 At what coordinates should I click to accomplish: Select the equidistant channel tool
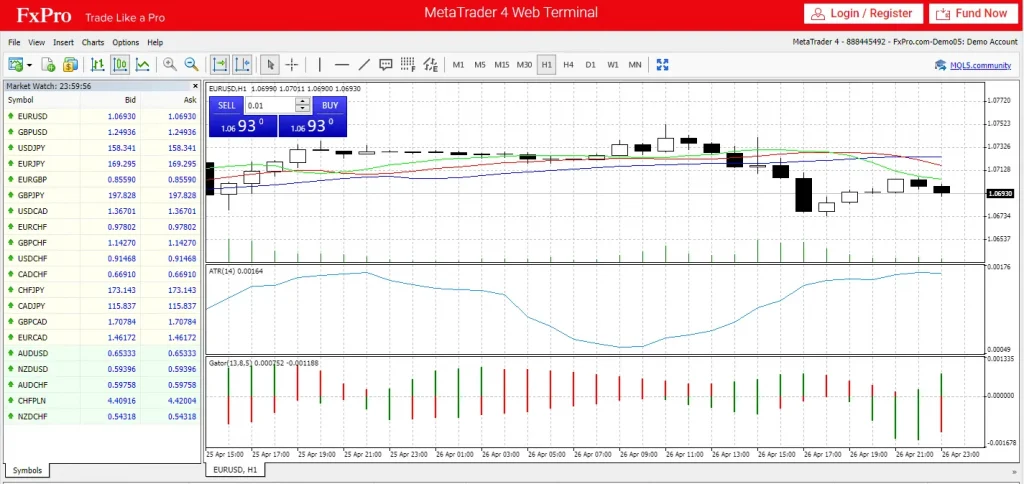(430, 65)
